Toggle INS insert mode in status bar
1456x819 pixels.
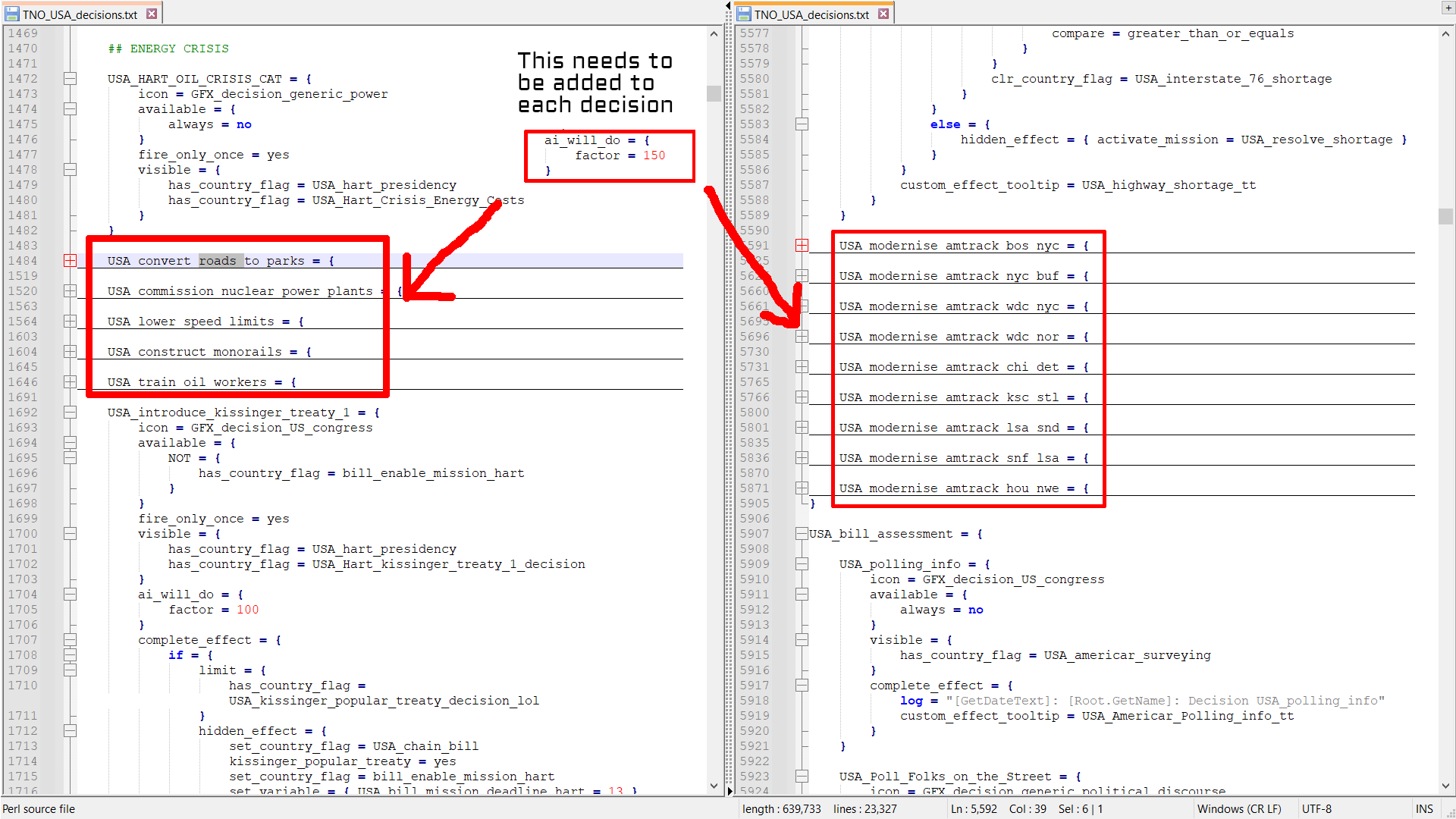(1423, 809)
